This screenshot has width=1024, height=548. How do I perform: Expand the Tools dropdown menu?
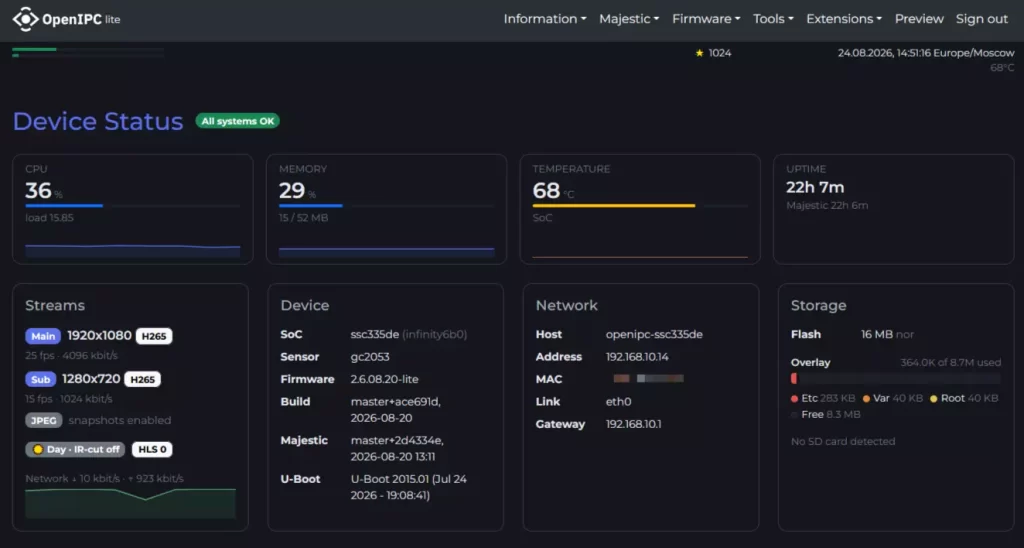click(x=773, y=19)
